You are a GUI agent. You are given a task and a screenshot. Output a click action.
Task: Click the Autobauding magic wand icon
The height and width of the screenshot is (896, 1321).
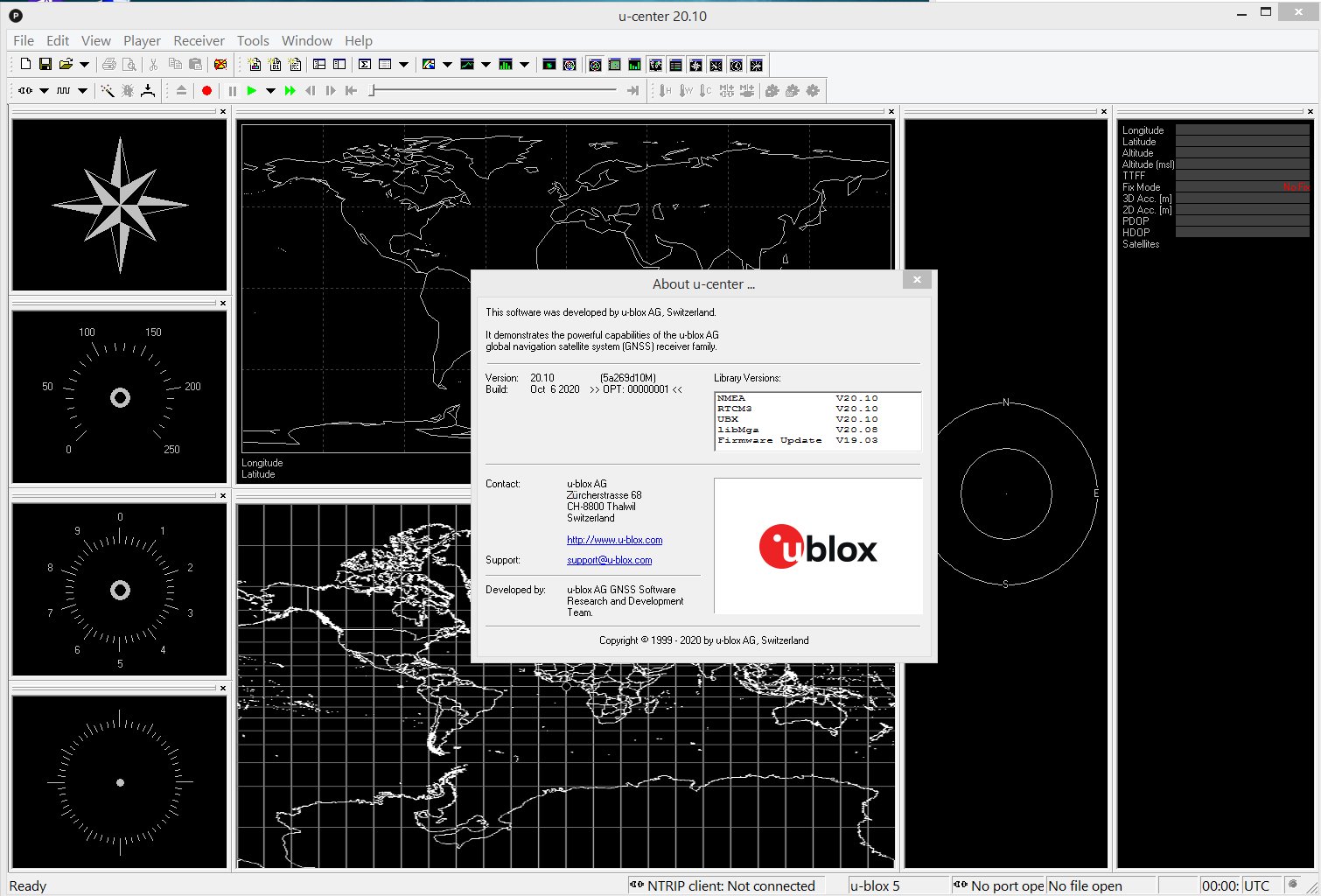(x=107, y=90)
